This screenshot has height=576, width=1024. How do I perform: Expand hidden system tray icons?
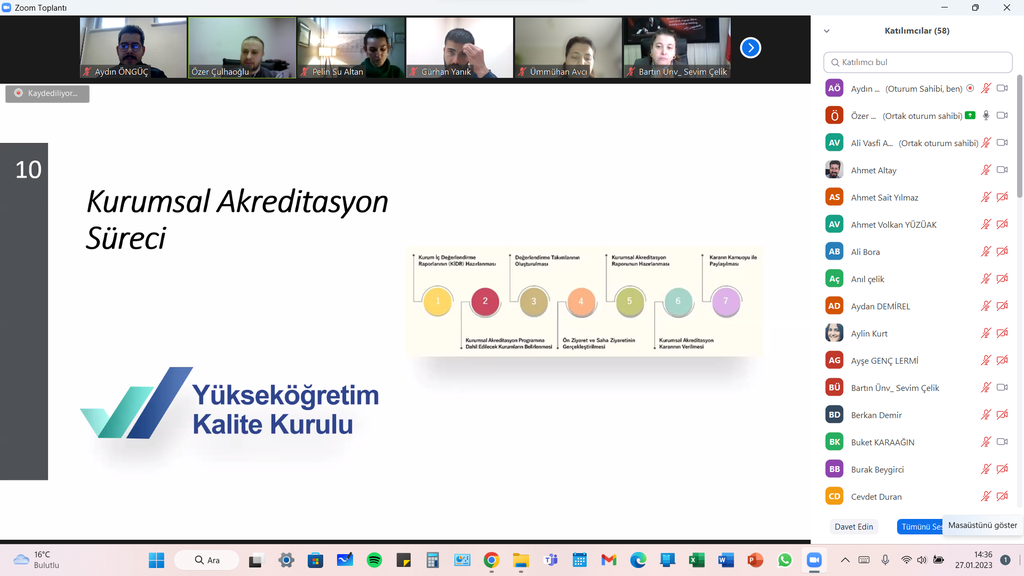pos(845,560)
